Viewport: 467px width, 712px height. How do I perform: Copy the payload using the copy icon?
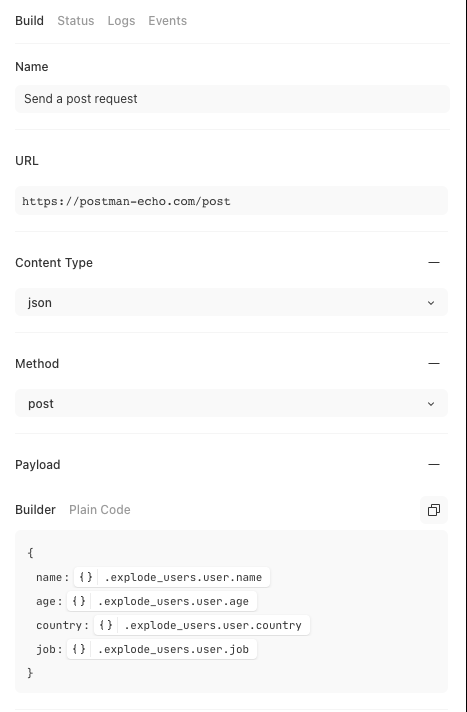tap(434, 510)
